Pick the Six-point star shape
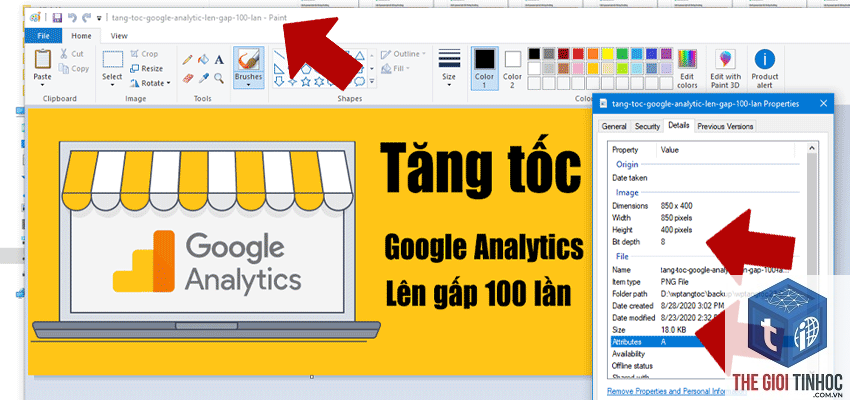This screenshot has width=850, height=400. 319,82
